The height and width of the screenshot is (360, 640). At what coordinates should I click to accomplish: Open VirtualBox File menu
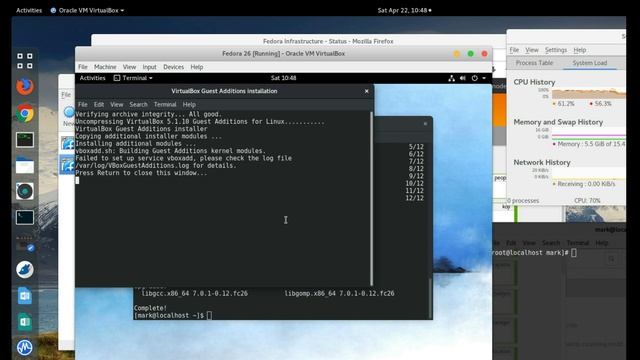pos(83,67)
